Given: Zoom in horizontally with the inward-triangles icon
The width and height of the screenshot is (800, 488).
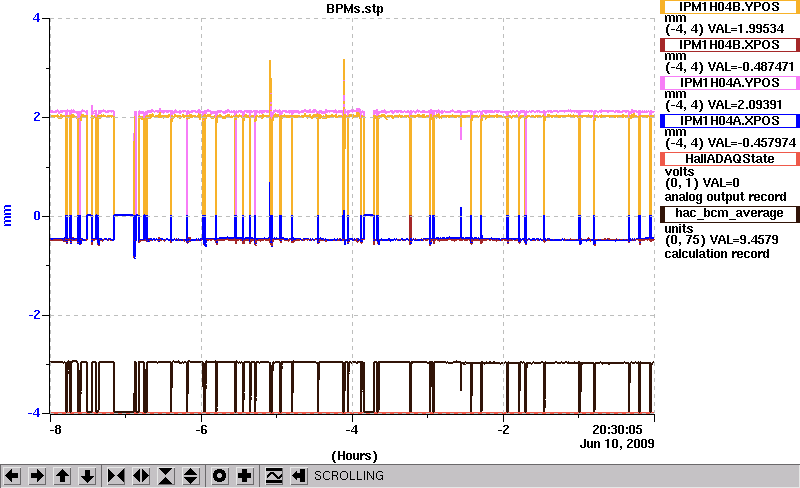Looking at the screenshot, I should pos(116,476).
